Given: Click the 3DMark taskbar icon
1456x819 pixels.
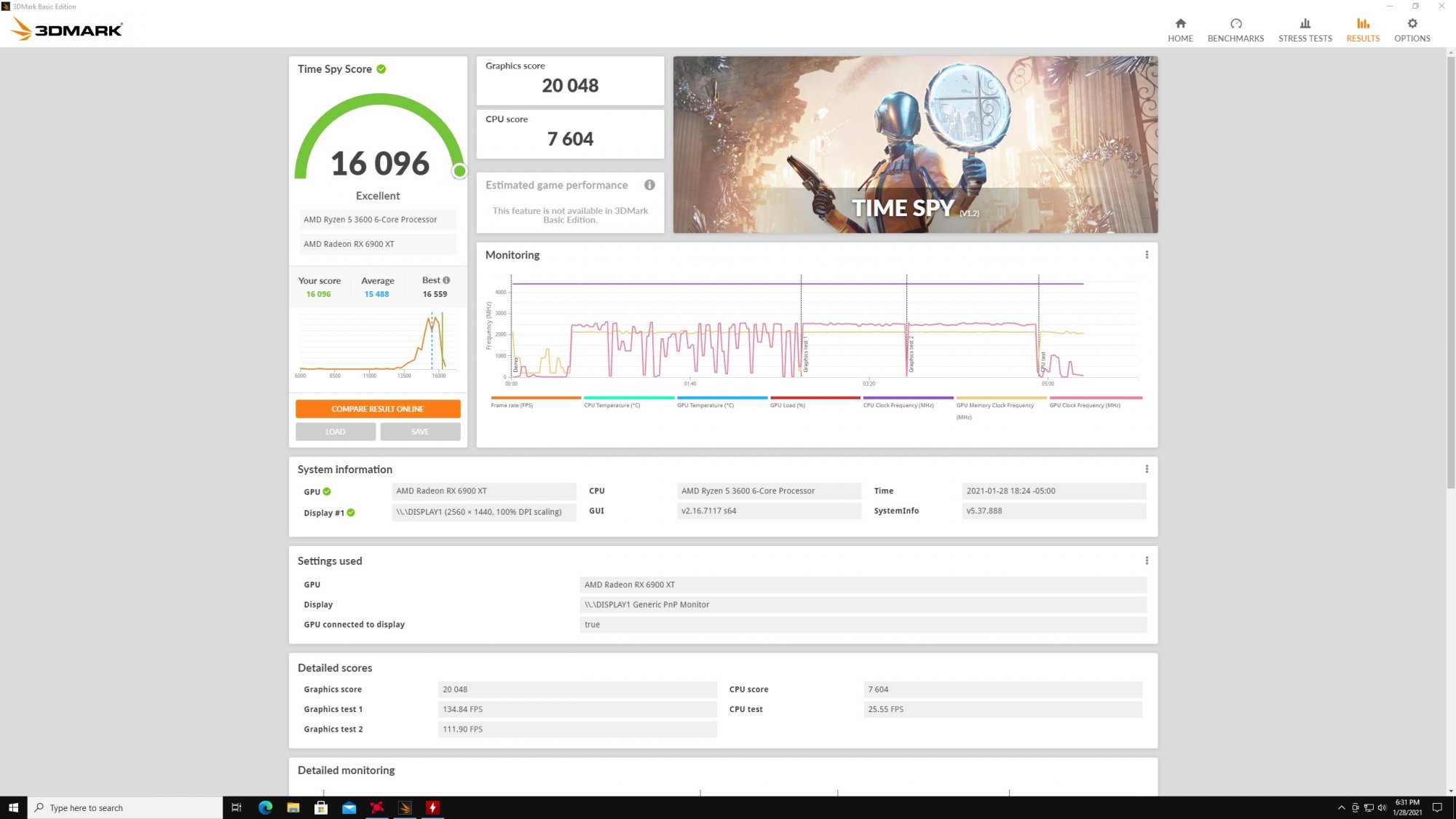Looking at the screenshot, I should [405, 807].
